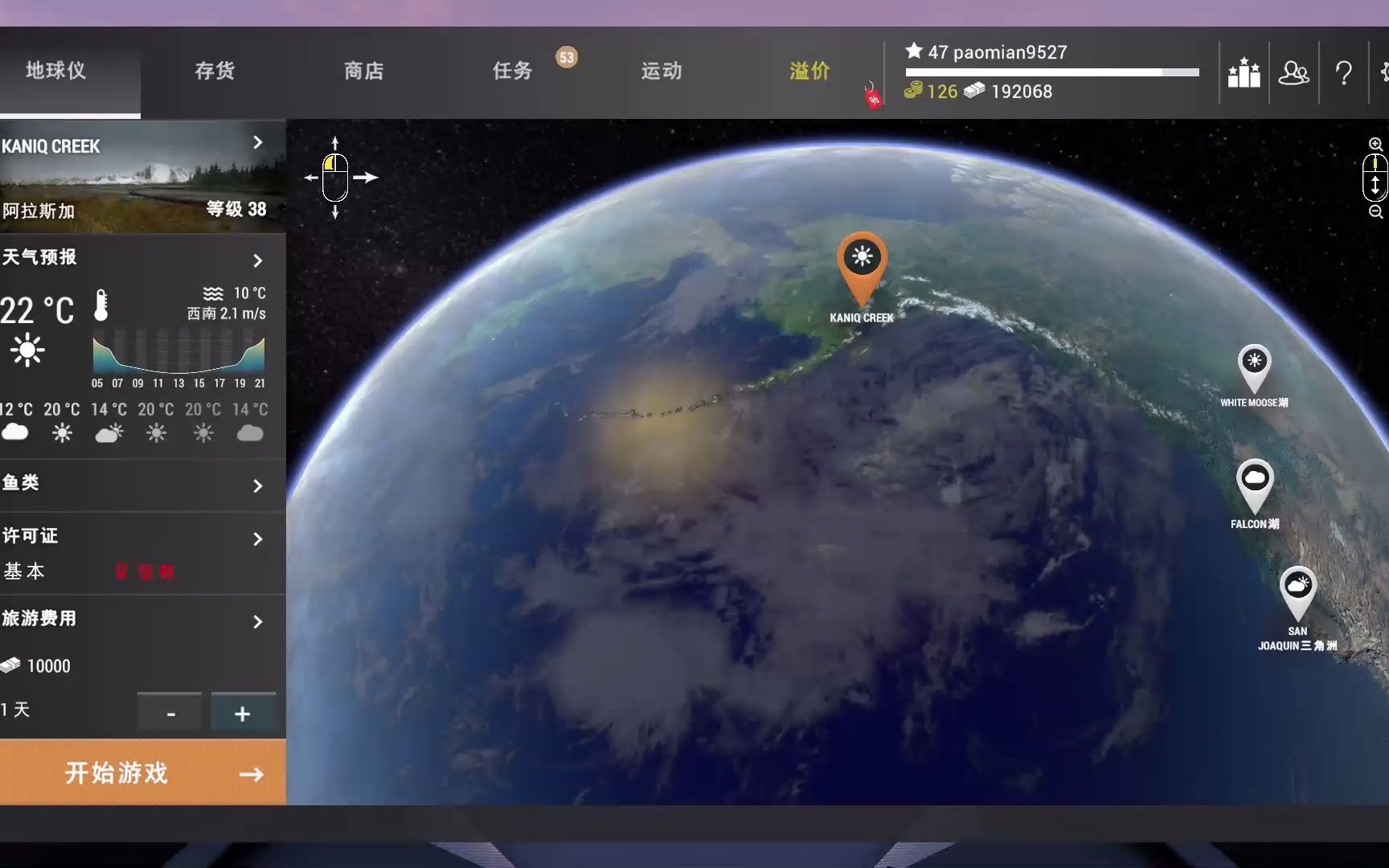Click the 等级 38 level label
The height and width of the screenshot is (868, 1389).
pos(236,209)
